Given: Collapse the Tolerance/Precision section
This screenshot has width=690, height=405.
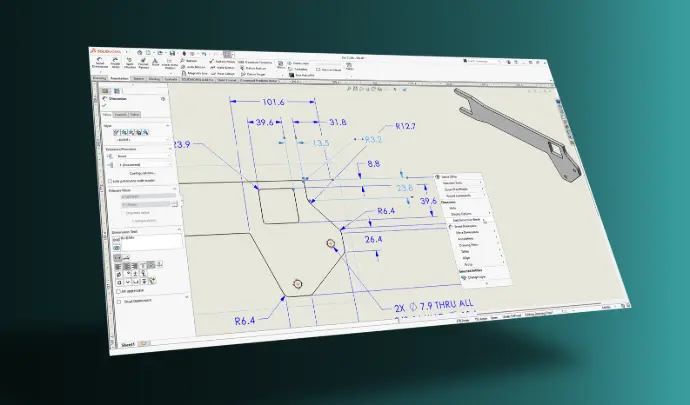Looking at the screenshot, I should pos(170,149).
